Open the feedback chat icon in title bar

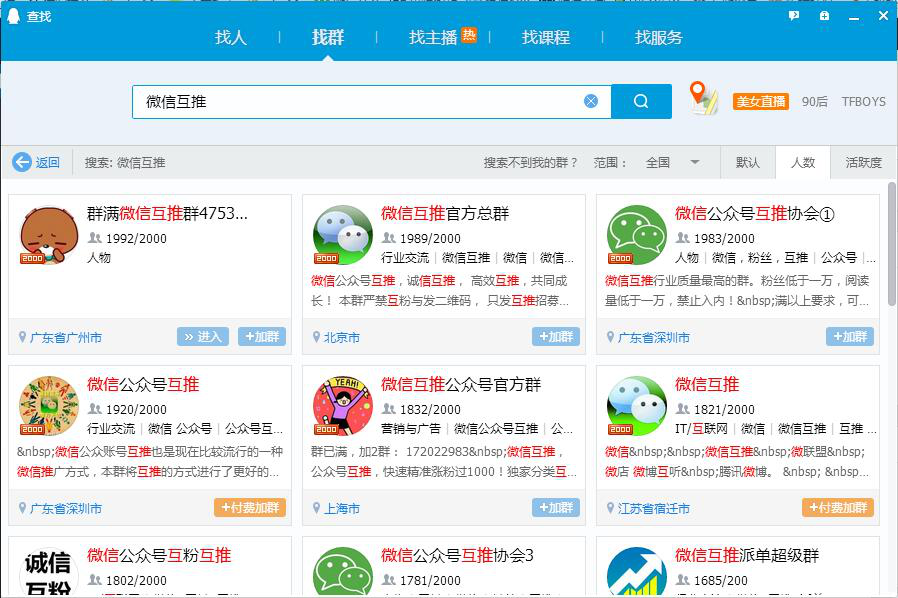[x=794, y=16]
